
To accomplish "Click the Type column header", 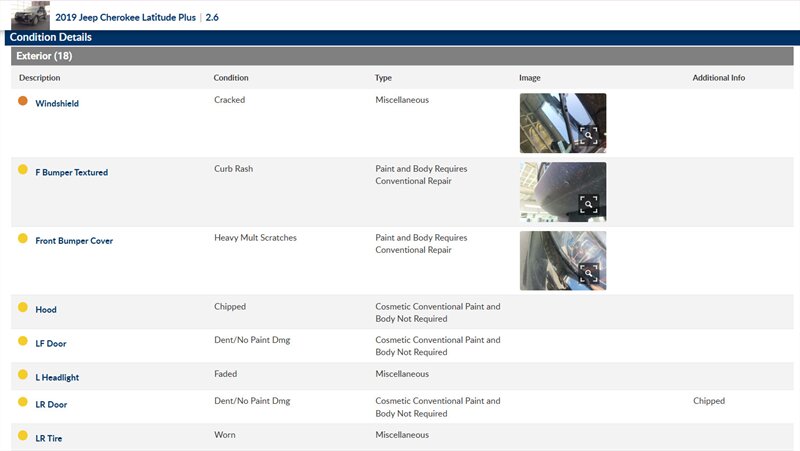I will pos(383,78).
